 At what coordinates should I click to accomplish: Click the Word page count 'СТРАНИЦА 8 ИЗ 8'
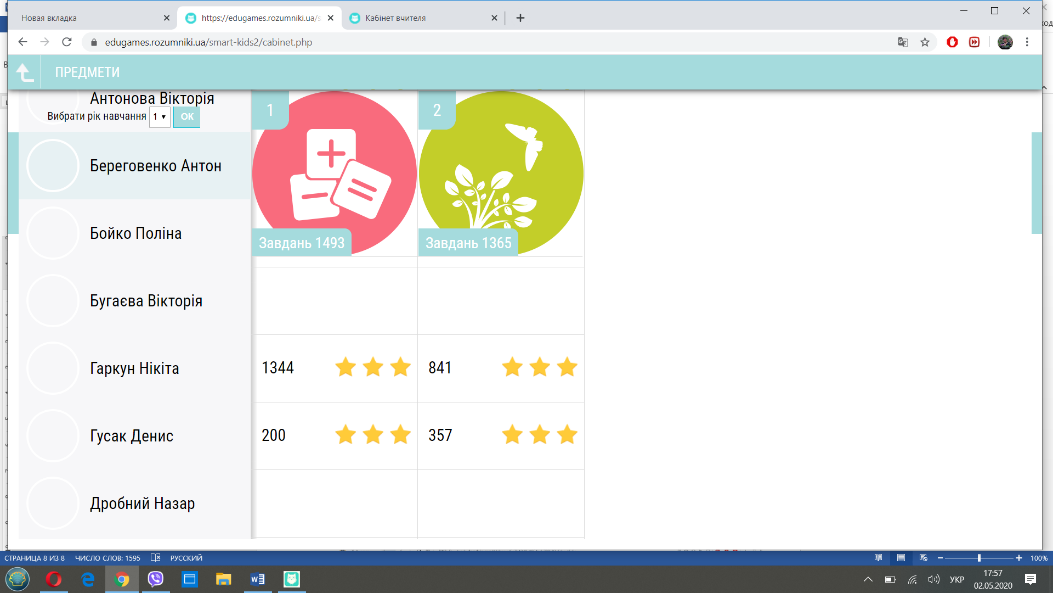tap(34, 558)
